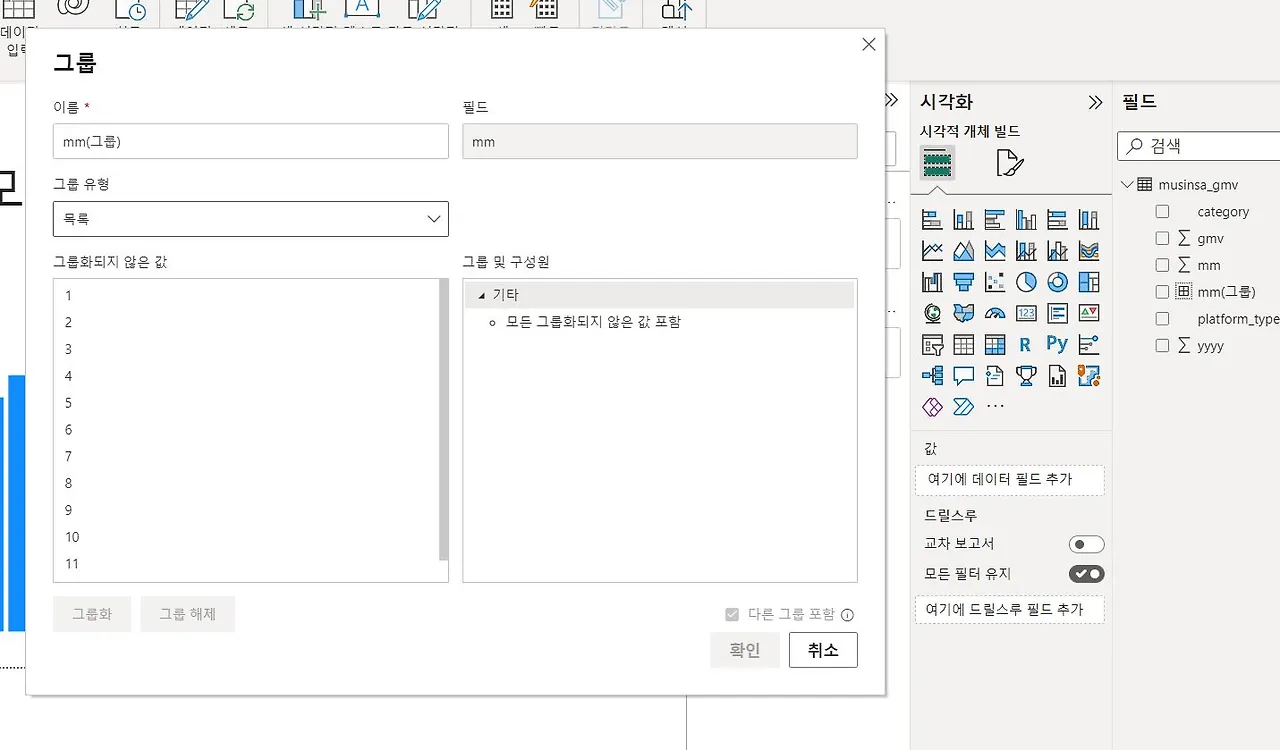Open the 그룹 유형 dropdown showing 목록
This screenshot has width=1280, height=750.
[x=251, y=219]
